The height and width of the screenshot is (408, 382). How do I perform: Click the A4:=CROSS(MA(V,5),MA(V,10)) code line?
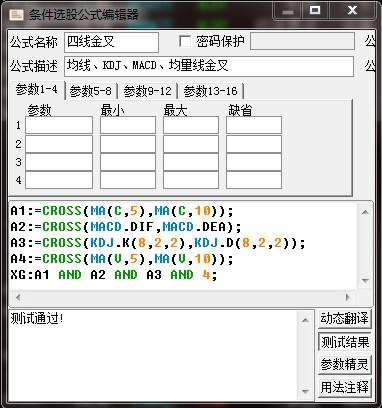point(122,259)
